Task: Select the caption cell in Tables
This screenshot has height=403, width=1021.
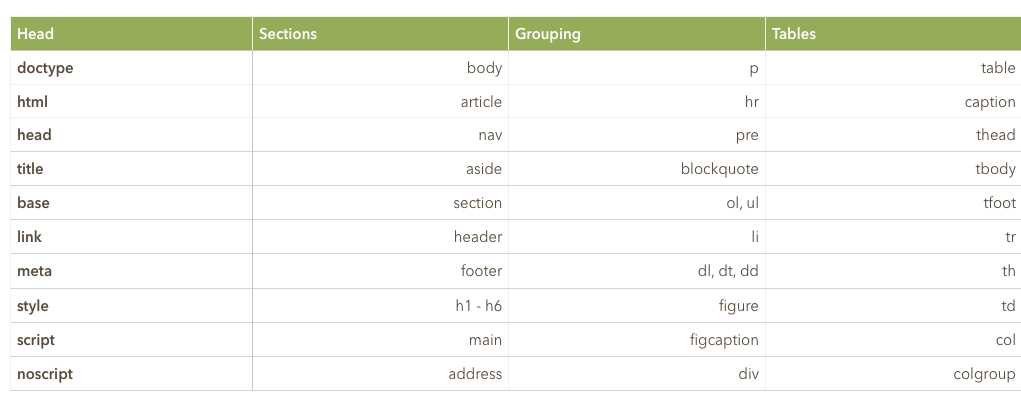Action: [x=893, y=102]
